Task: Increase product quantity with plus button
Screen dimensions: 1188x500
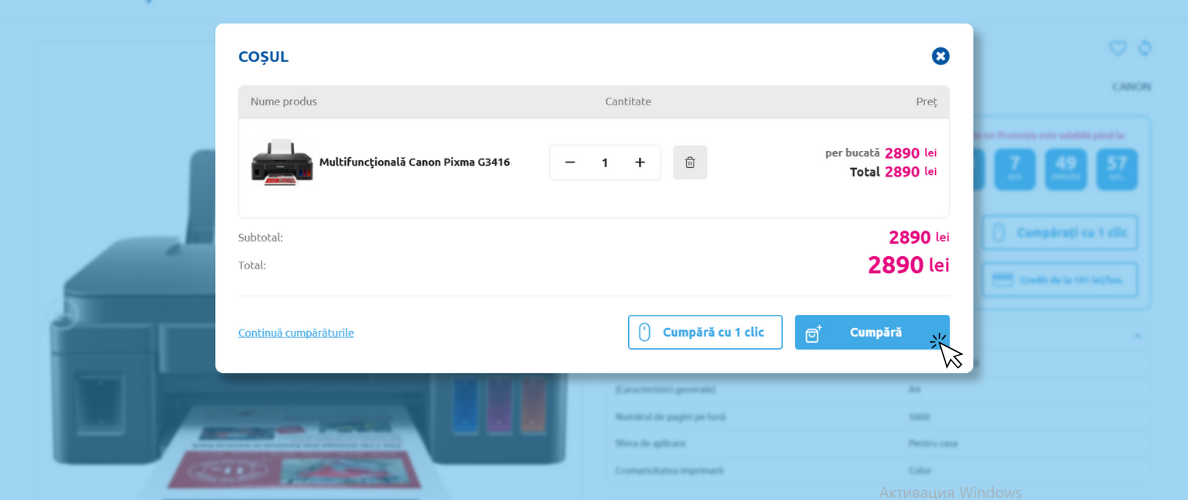Action: point(639,163)
